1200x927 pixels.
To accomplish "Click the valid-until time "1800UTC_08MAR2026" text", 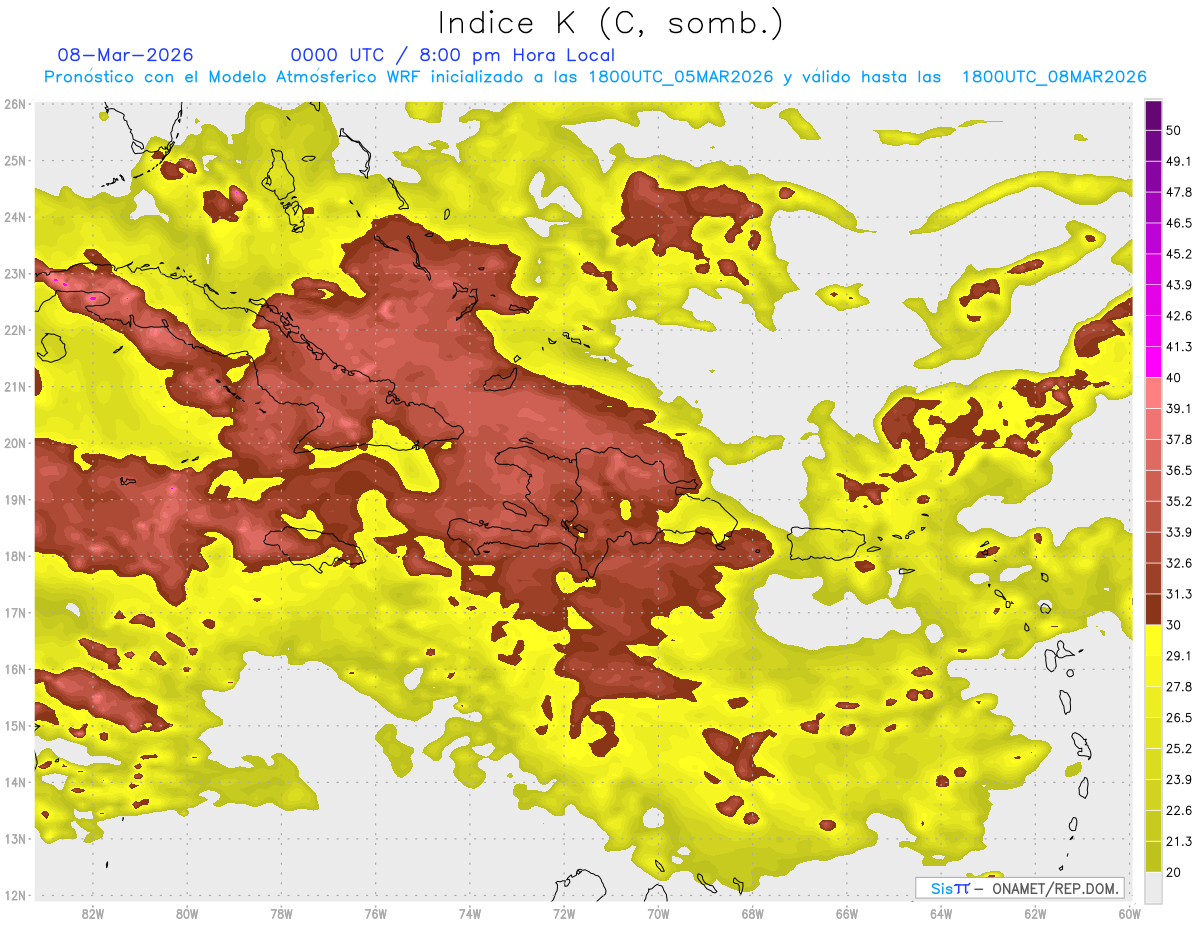I will pyautogui.click(x=1054, y=76).
